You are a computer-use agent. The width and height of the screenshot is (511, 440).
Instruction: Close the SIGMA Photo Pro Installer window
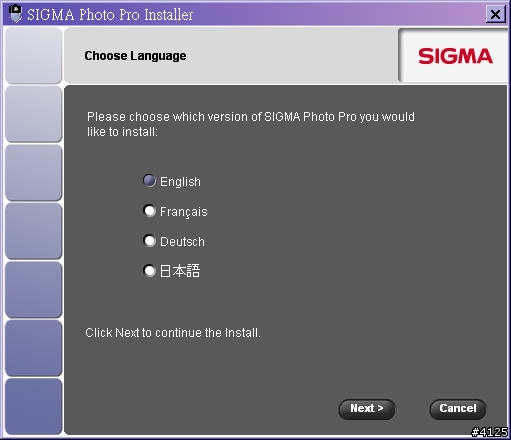click(495, 14)
